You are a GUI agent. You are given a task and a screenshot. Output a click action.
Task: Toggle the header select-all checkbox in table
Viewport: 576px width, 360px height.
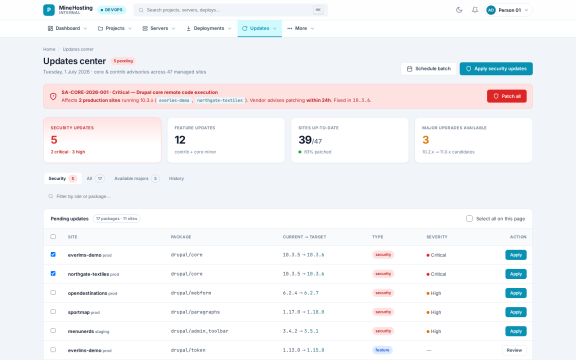[53, 237]
